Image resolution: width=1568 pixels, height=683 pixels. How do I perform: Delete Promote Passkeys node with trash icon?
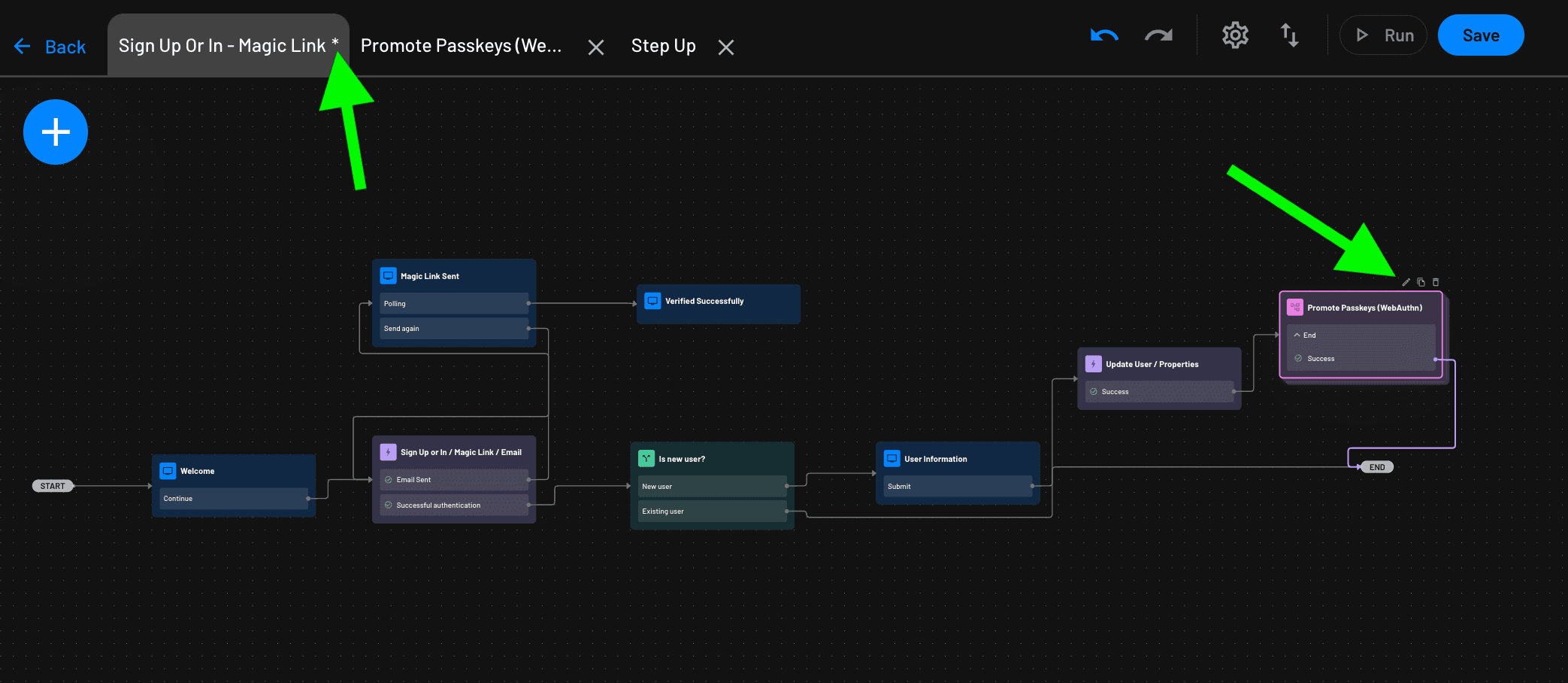pos(1436,283)
